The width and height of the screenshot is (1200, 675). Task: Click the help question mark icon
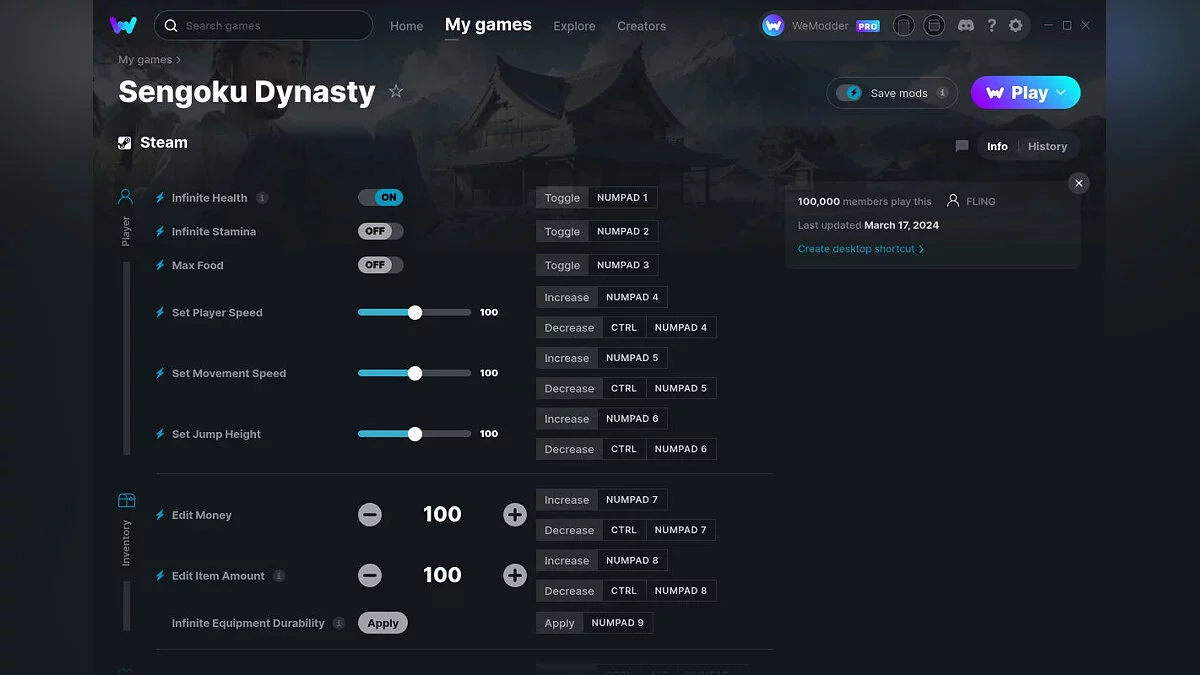991,25
